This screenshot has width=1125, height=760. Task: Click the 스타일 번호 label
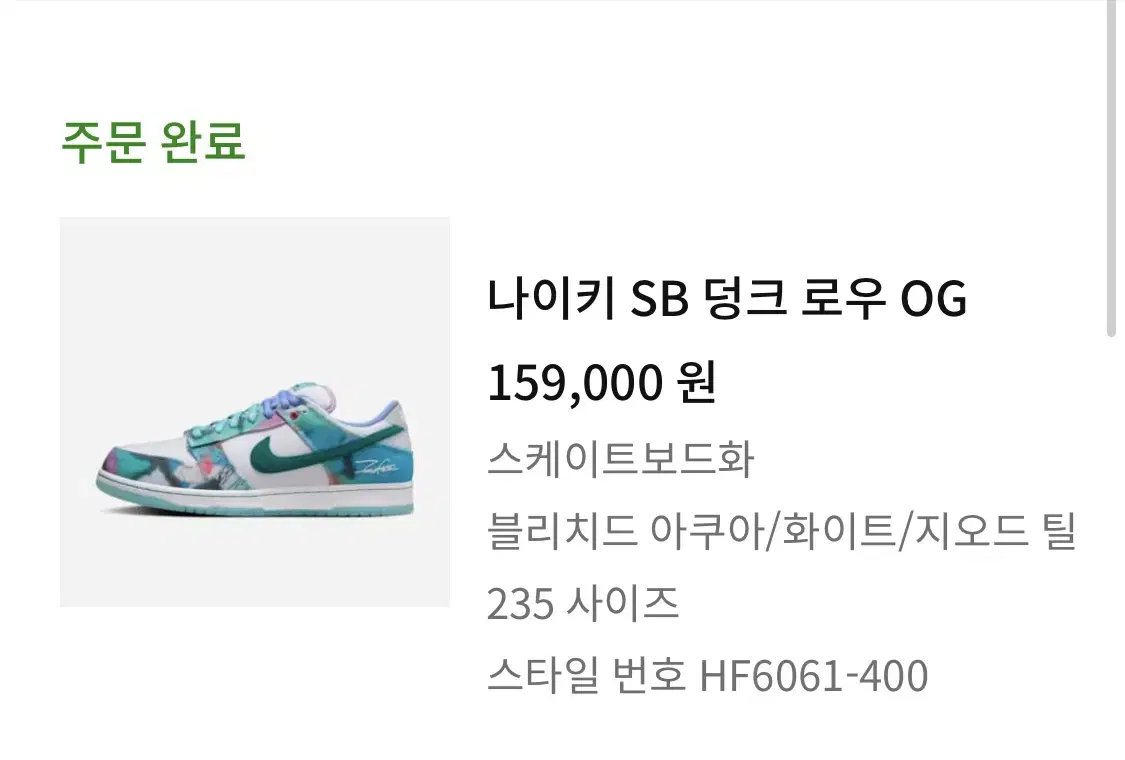click(x=586, y=675)
